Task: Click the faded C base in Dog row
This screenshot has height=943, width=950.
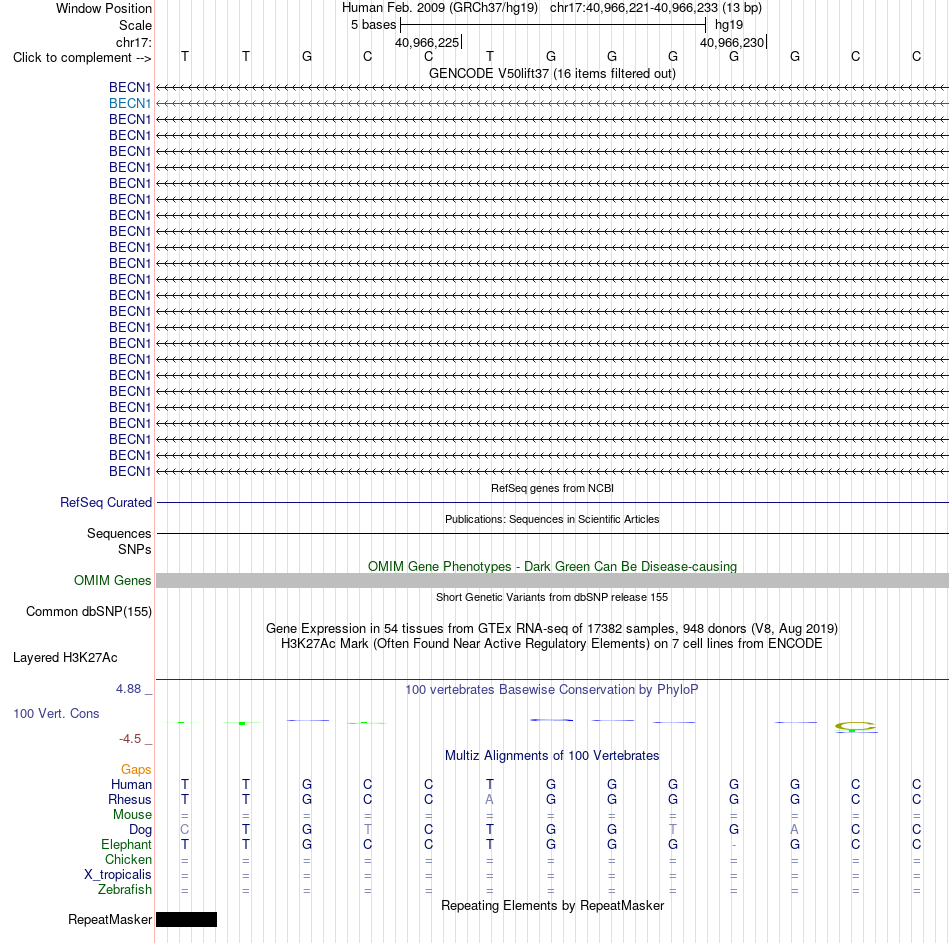Action: point(185,830)
